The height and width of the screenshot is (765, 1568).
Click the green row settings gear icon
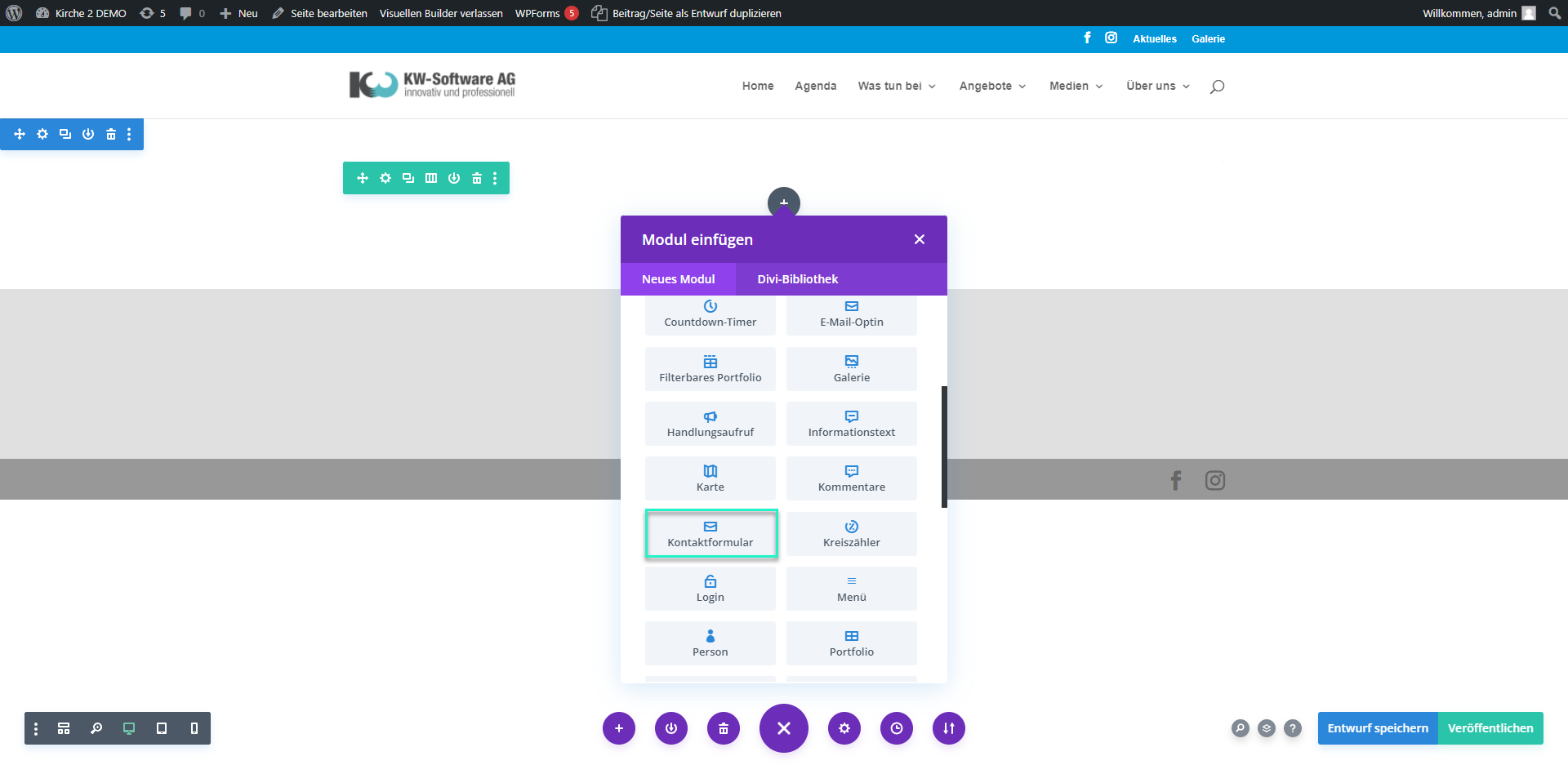pyautogui.click(x=385, y=178)
